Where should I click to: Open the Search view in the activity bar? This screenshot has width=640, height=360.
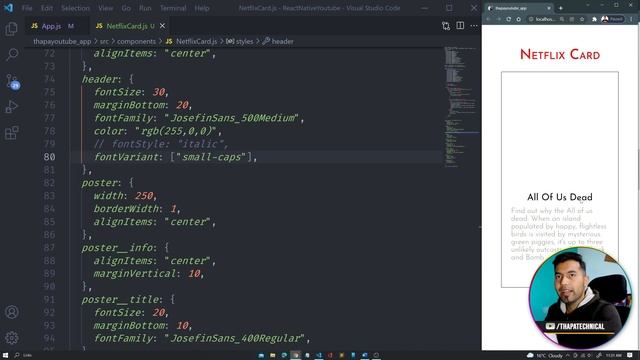pos(11,54)
